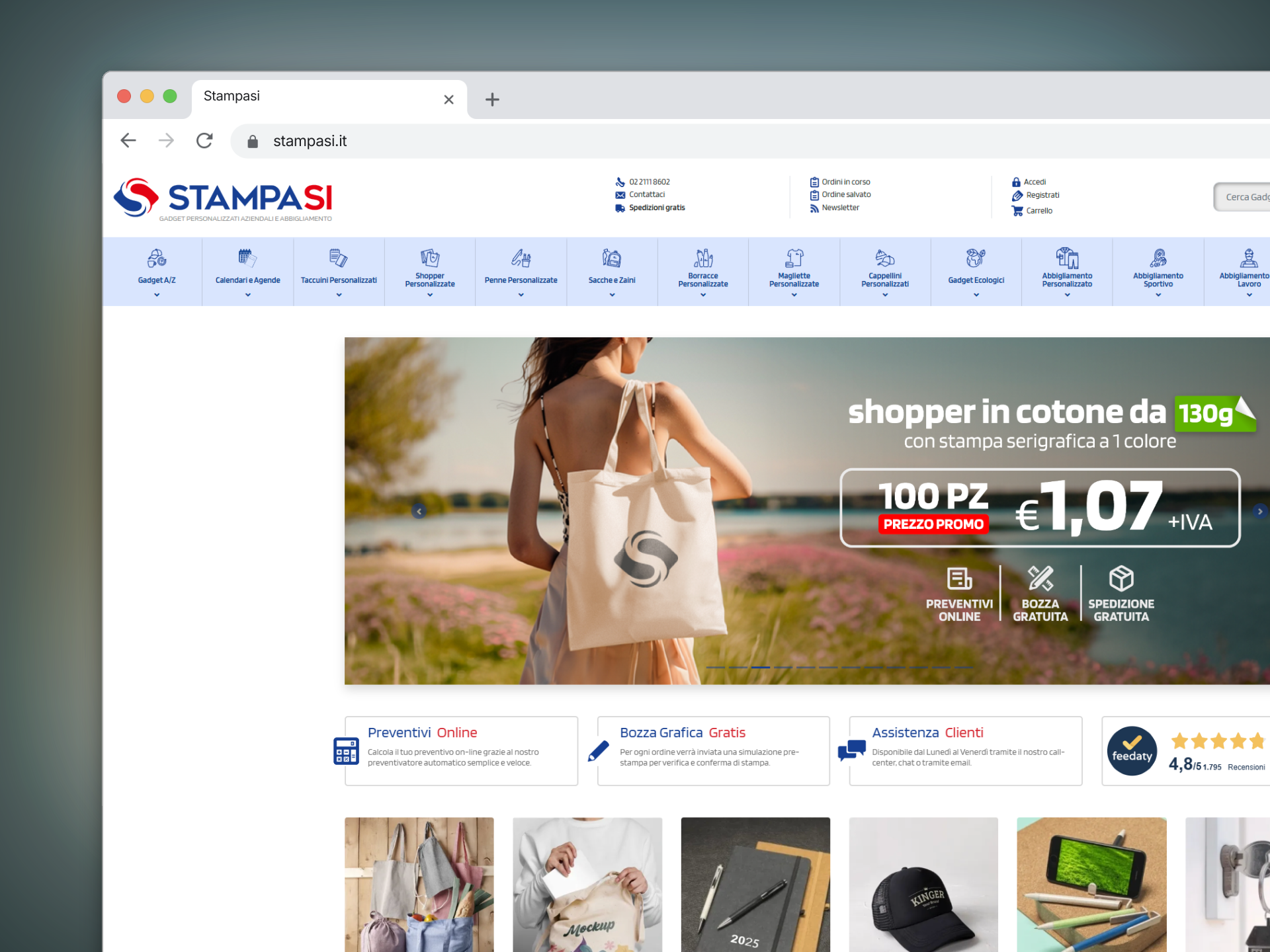Open the phone stand pens thumbnail

(1091, 885)
